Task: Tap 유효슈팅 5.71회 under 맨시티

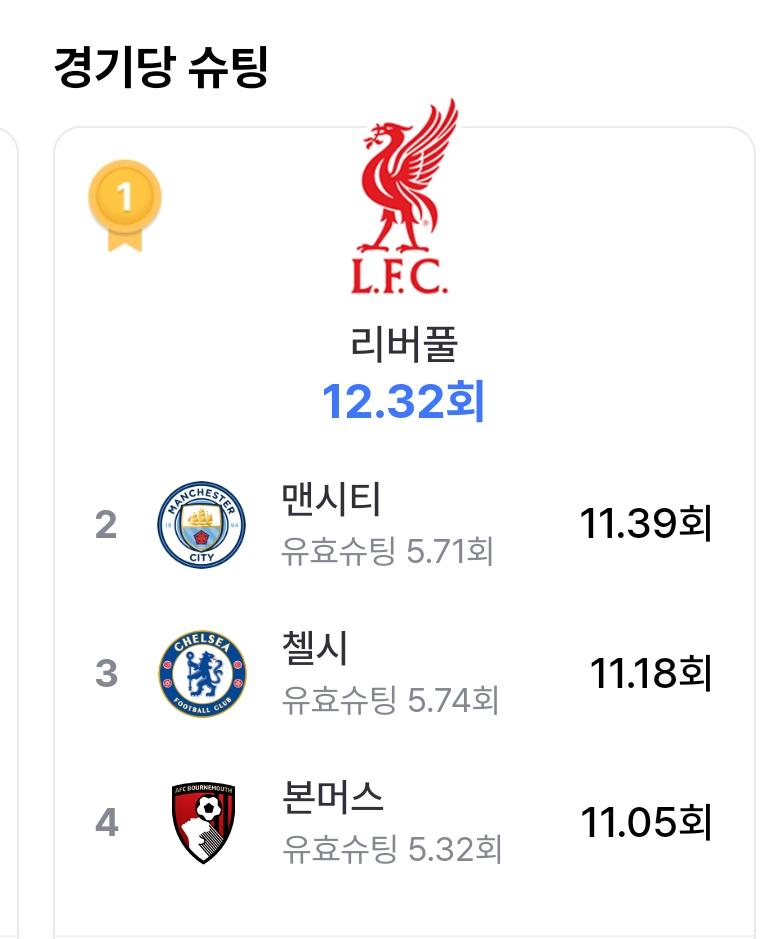Action: click(387, 551)
